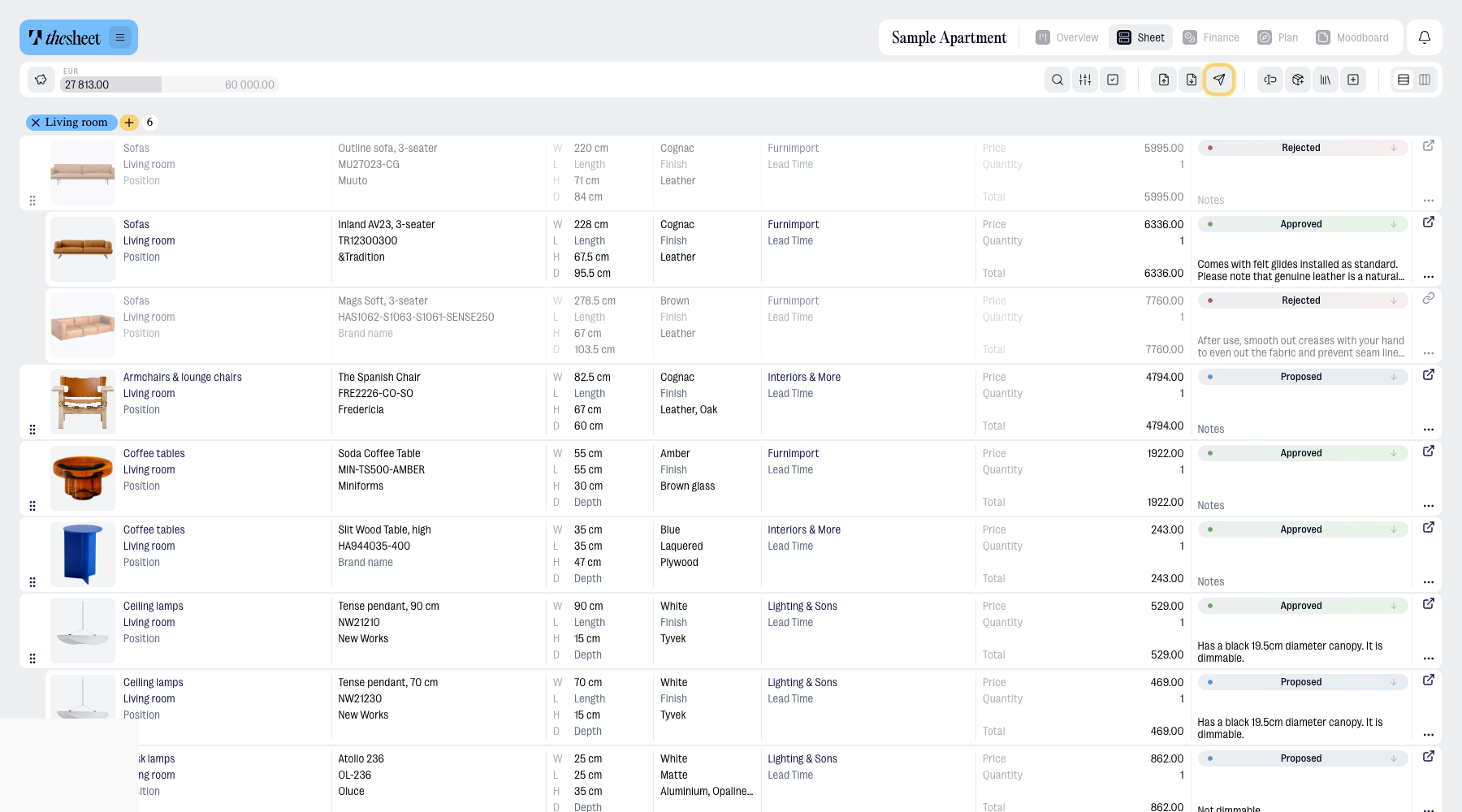1462x812 pixels.
Task: Click the paper plane send icon
Action: 1219,80
